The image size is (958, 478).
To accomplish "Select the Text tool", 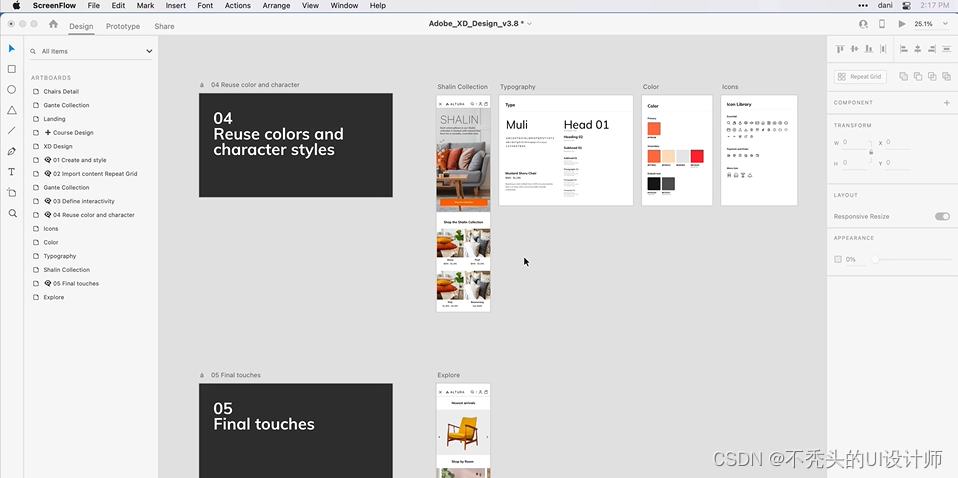I will point(12,172).
